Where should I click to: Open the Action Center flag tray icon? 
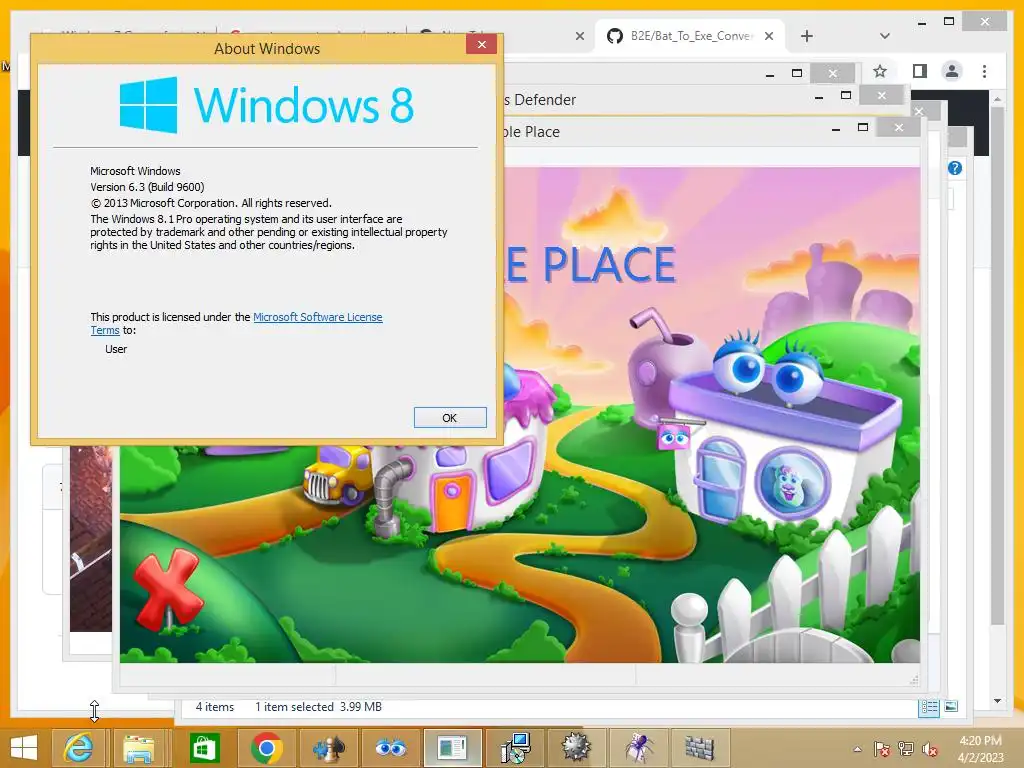(882, 749)
